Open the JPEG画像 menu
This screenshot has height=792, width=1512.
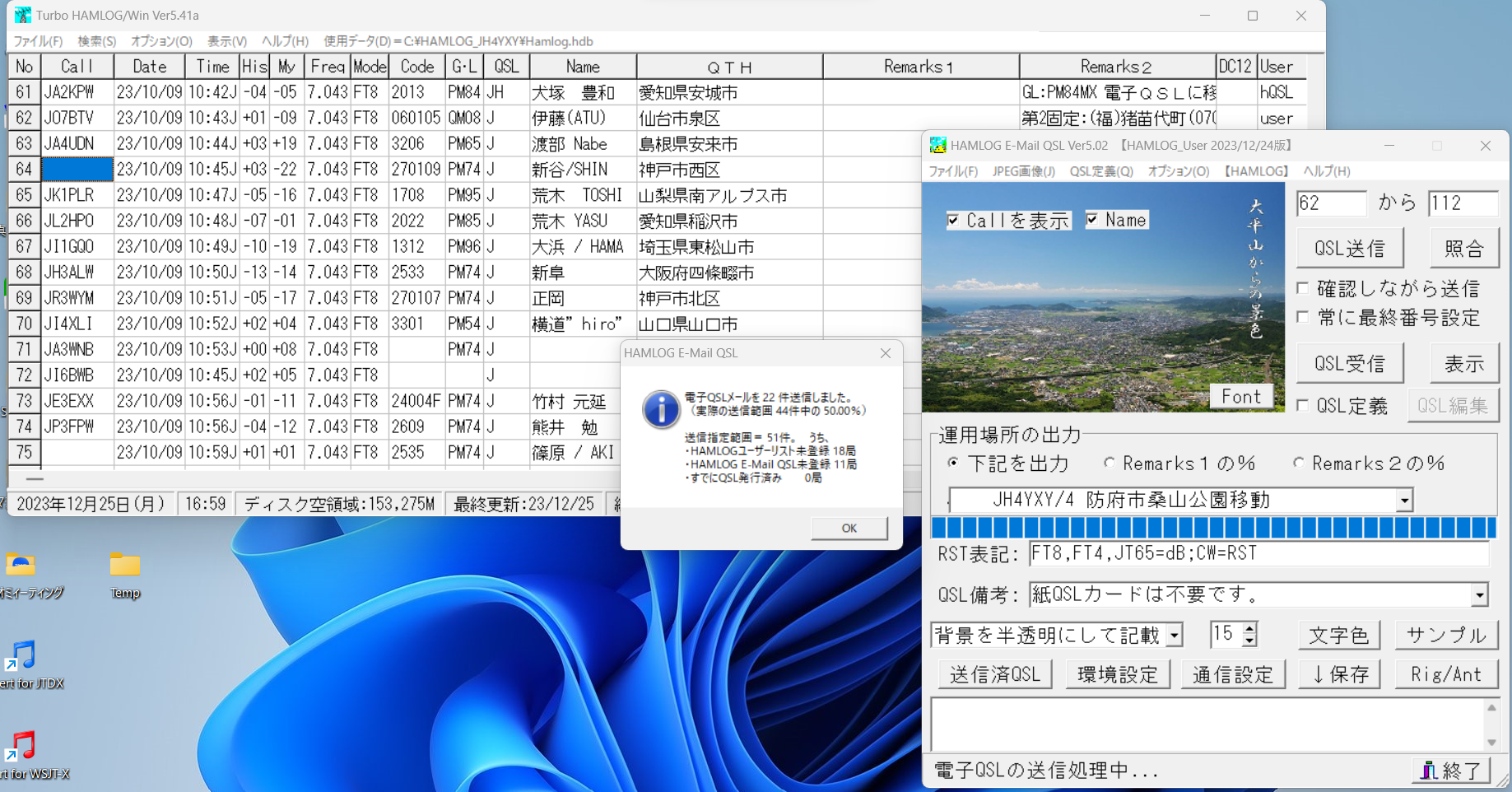click(x=1023, y=171)
